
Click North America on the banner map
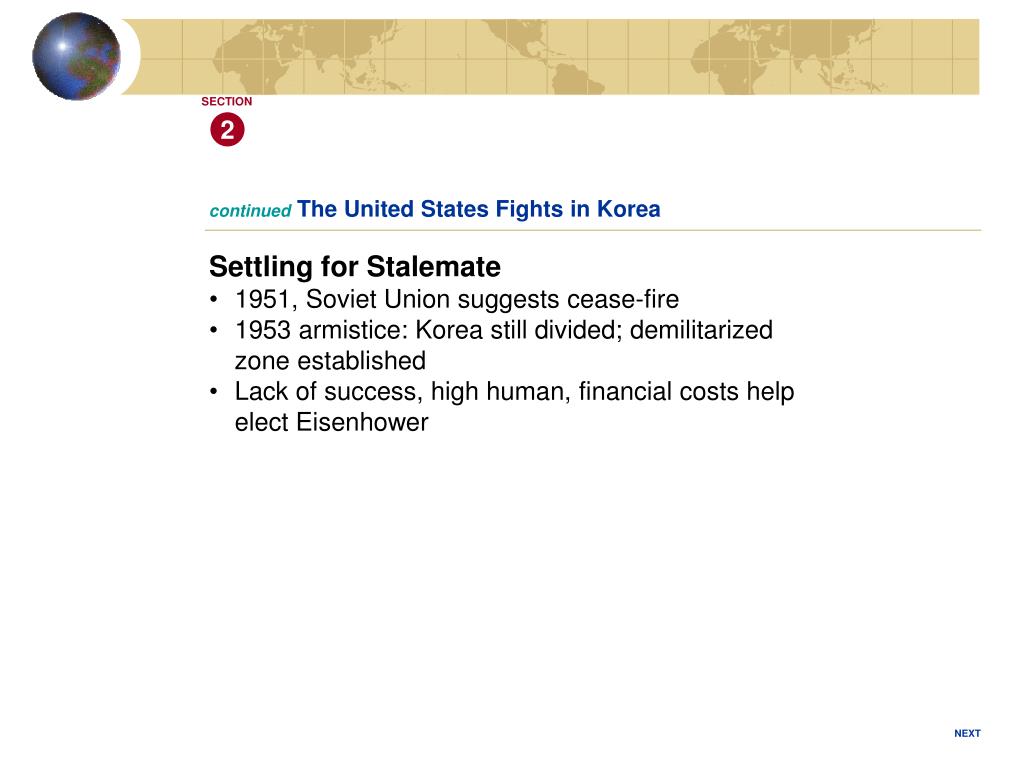(x=515, y=39)
